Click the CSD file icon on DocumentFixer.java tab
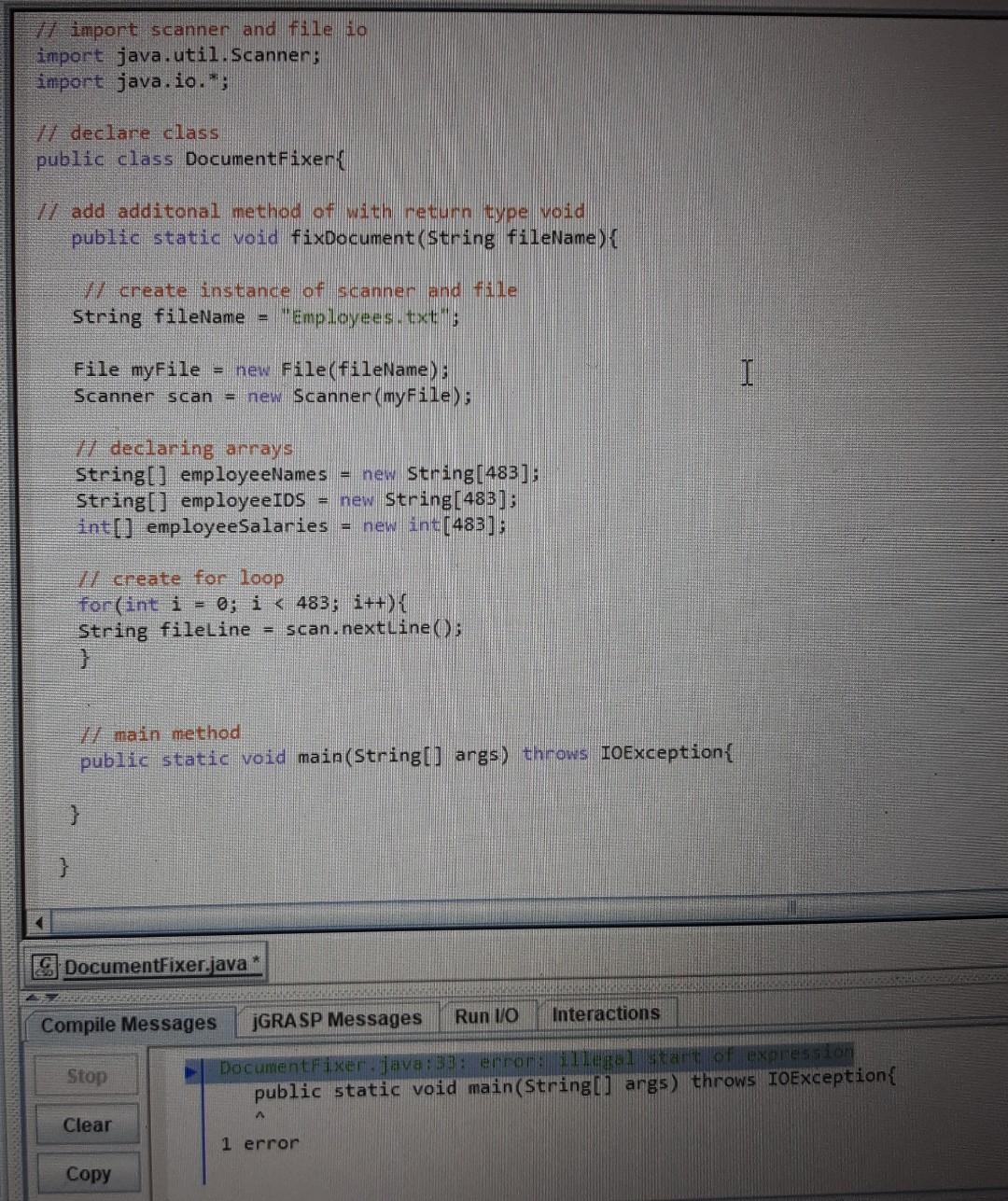 pos(44,963)
